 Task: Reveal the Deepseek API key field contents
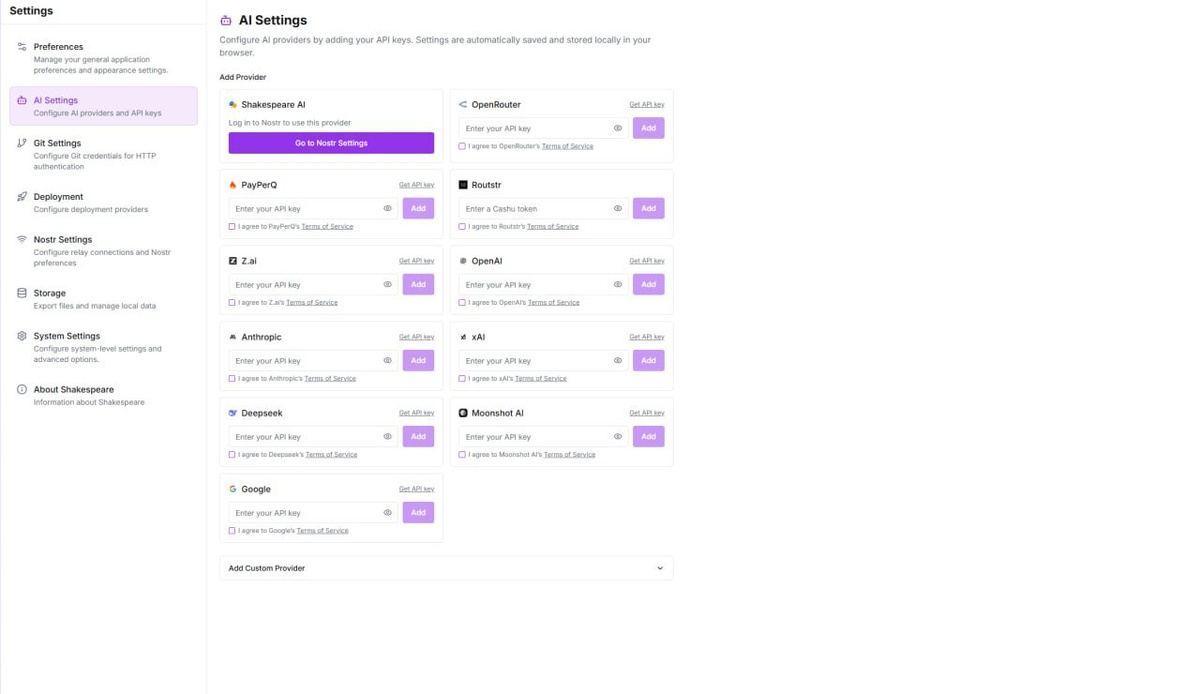[388, 436]
